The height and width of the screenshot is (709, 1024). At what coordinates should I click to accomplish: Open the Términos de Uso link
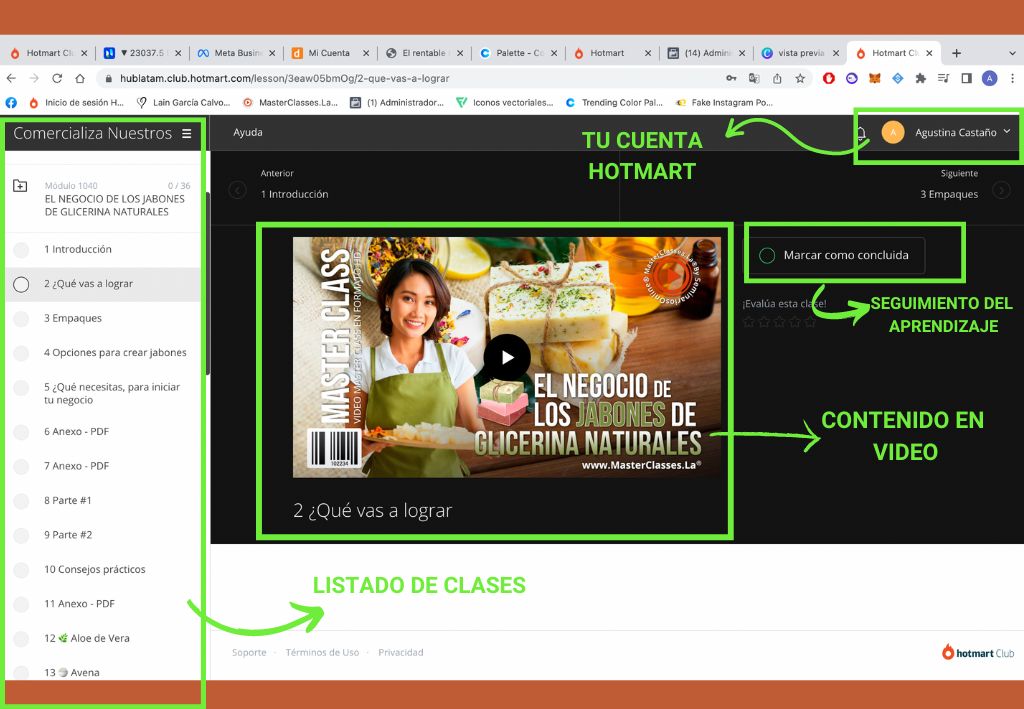pos(322,652)
